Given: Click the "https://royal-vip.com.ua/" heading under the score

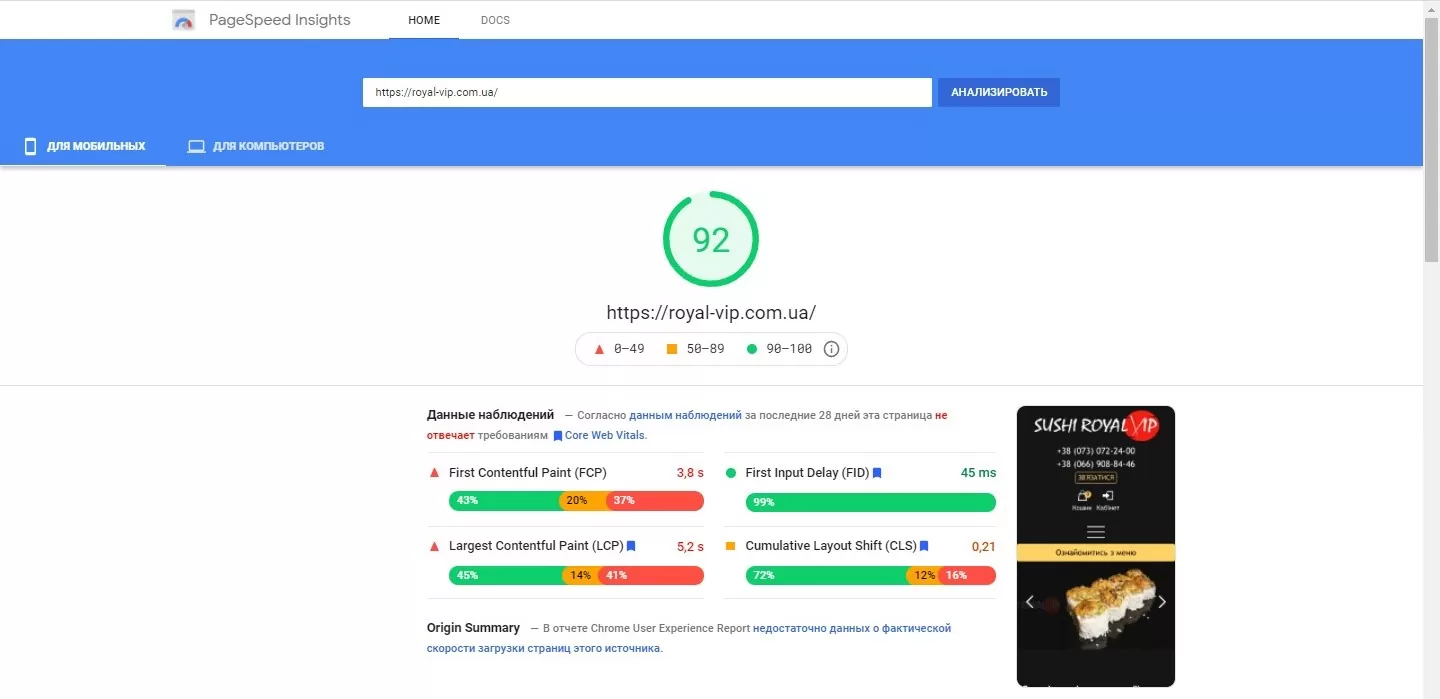Looking at the screenshot, I should 711,312.
